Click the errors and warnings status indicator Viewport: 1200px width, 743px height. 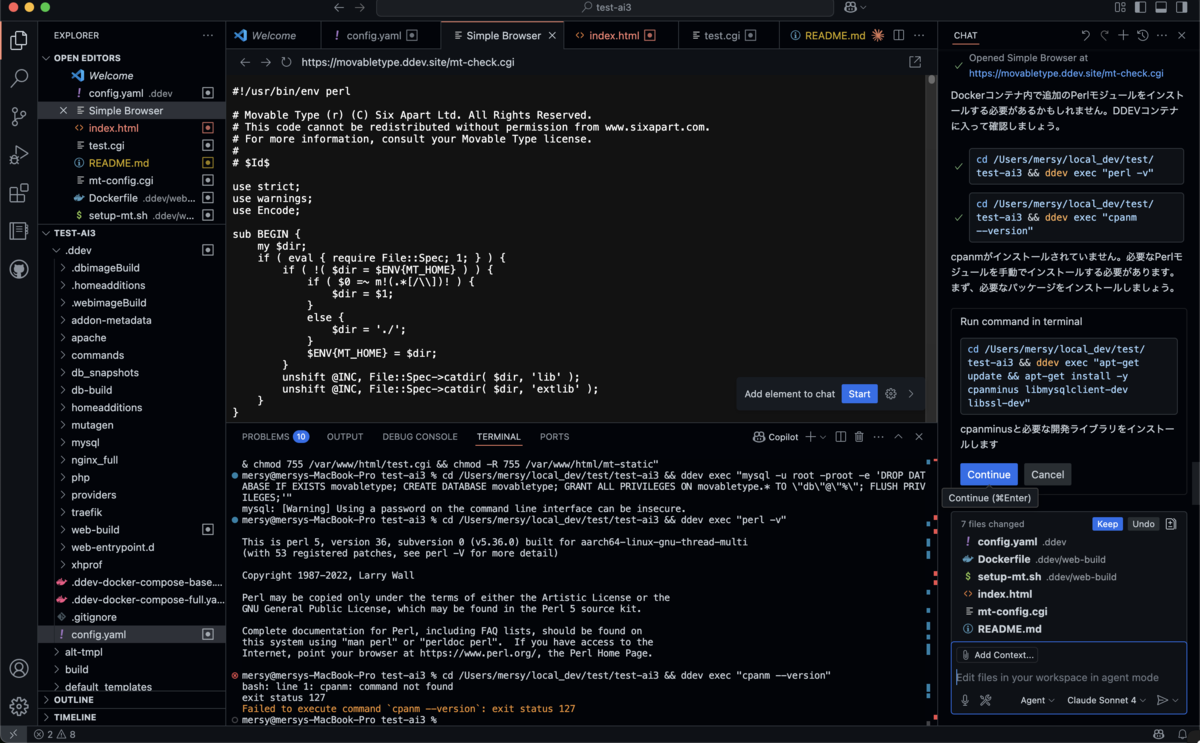pos(55,734)
